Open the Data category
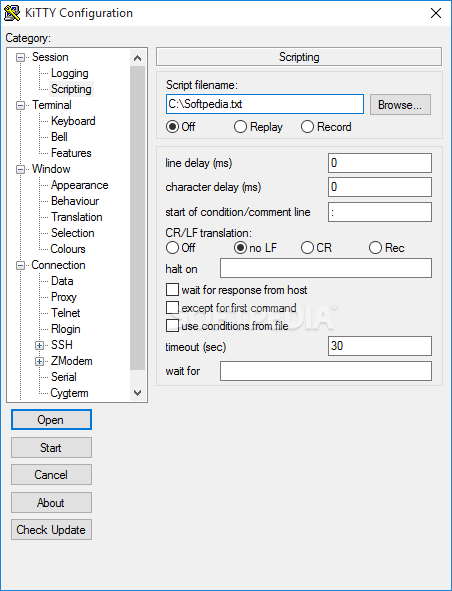 pos(62,281)
